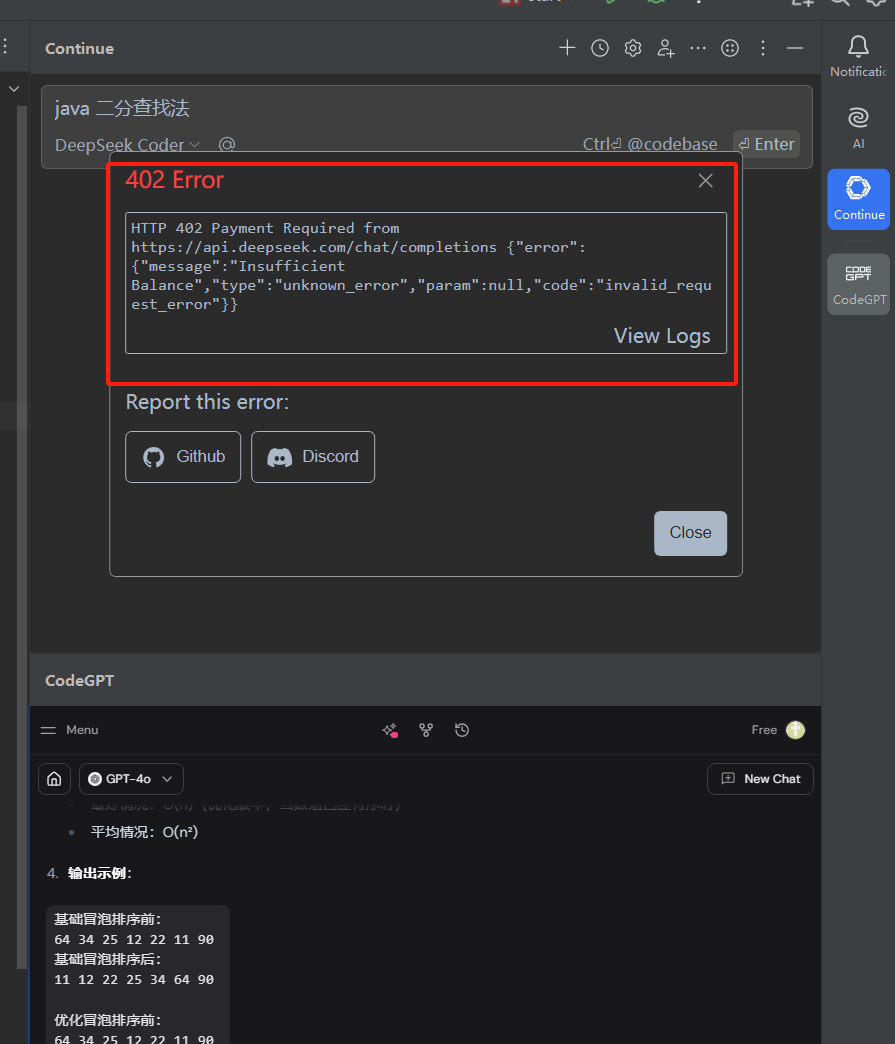Click the left panel vertical scrollbar
The image size is (895, 1044).
tap(21, 537)
